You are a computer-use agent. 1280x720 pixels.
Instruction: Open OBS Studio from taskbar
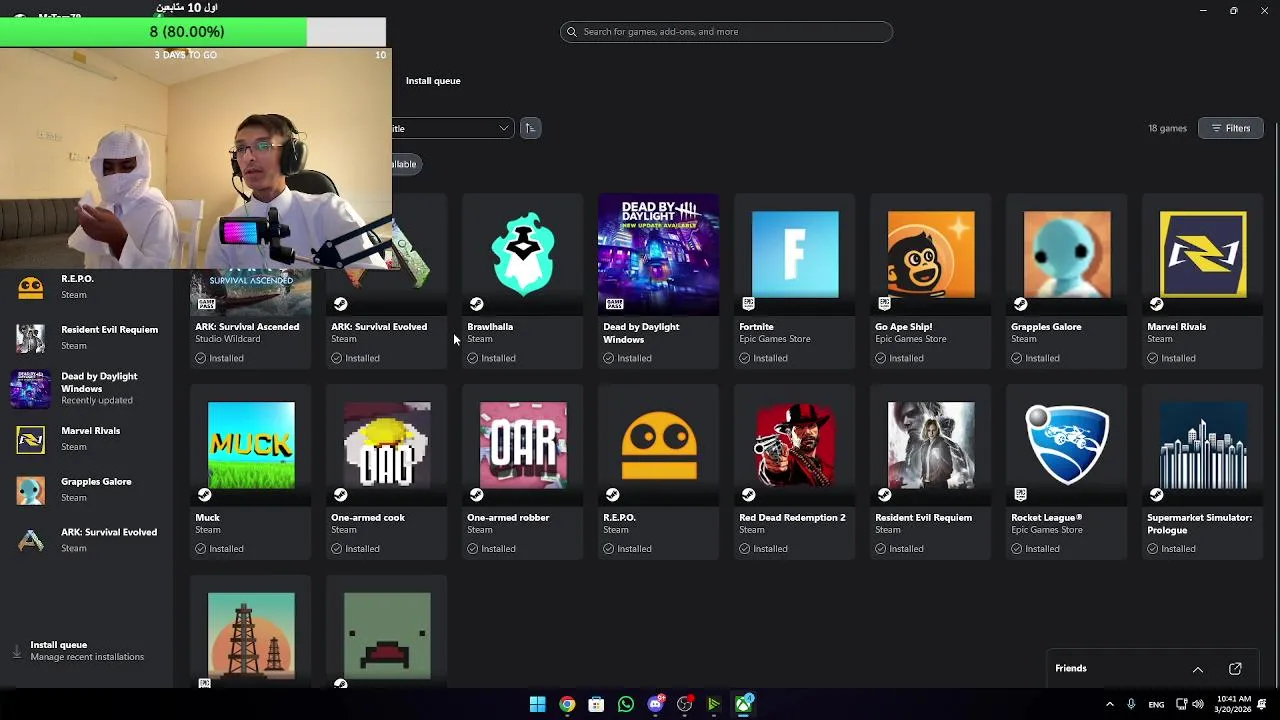pos(684,705)
